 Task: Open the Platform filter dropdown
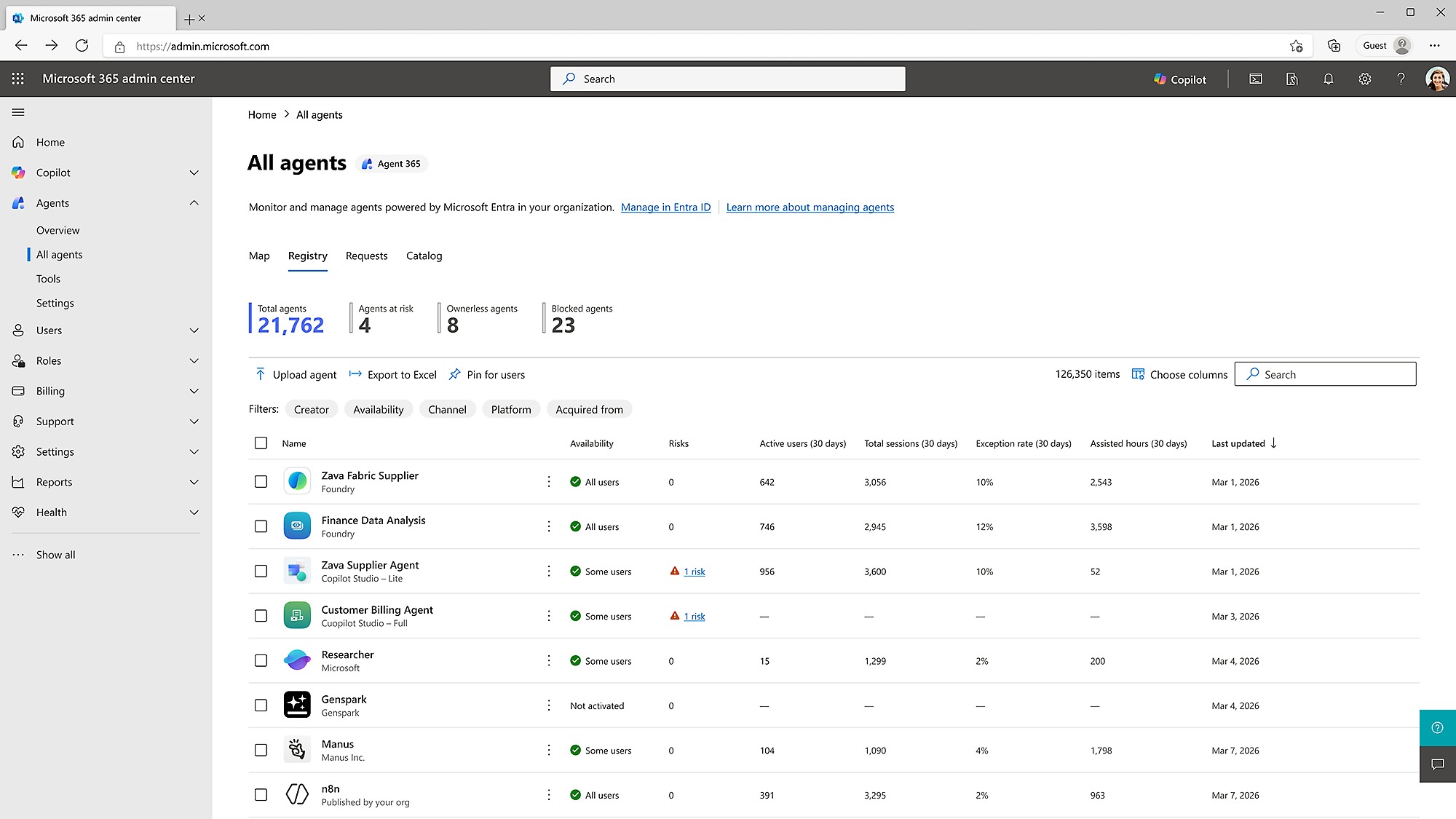[x=511, y=409]
